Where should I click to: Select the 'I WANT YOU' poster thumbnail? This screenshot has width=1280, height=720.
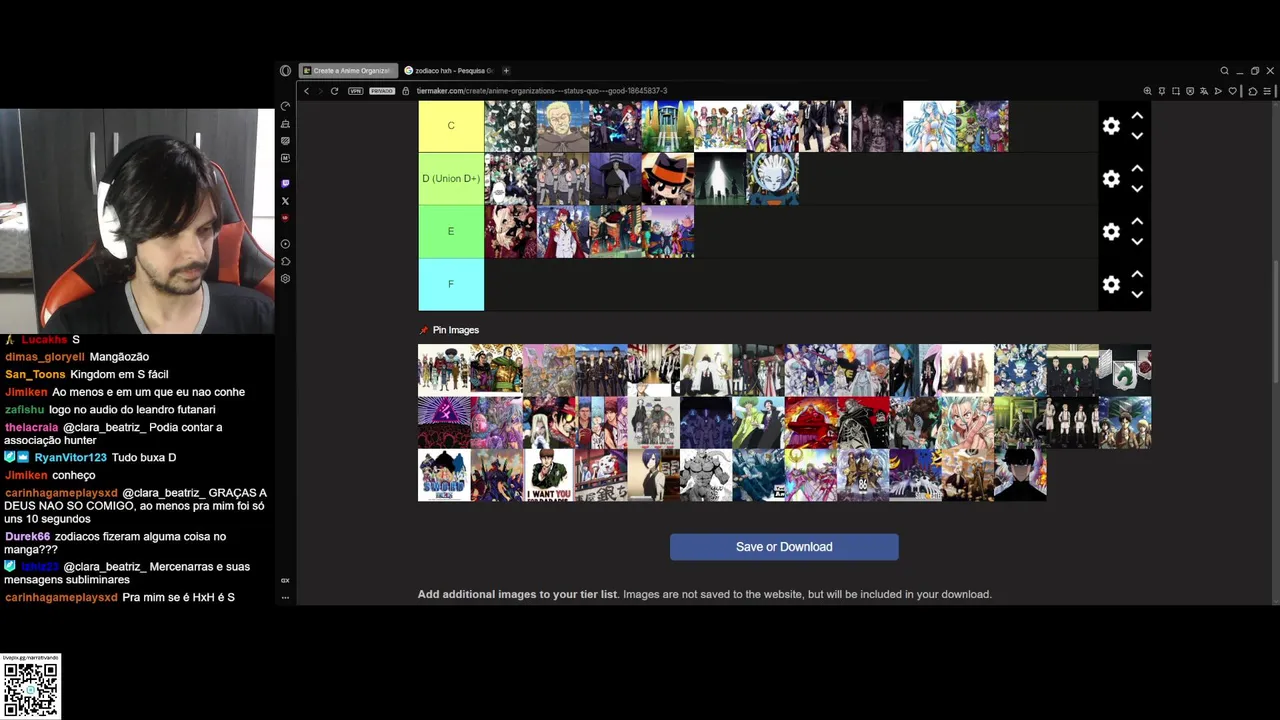[549, 475]
